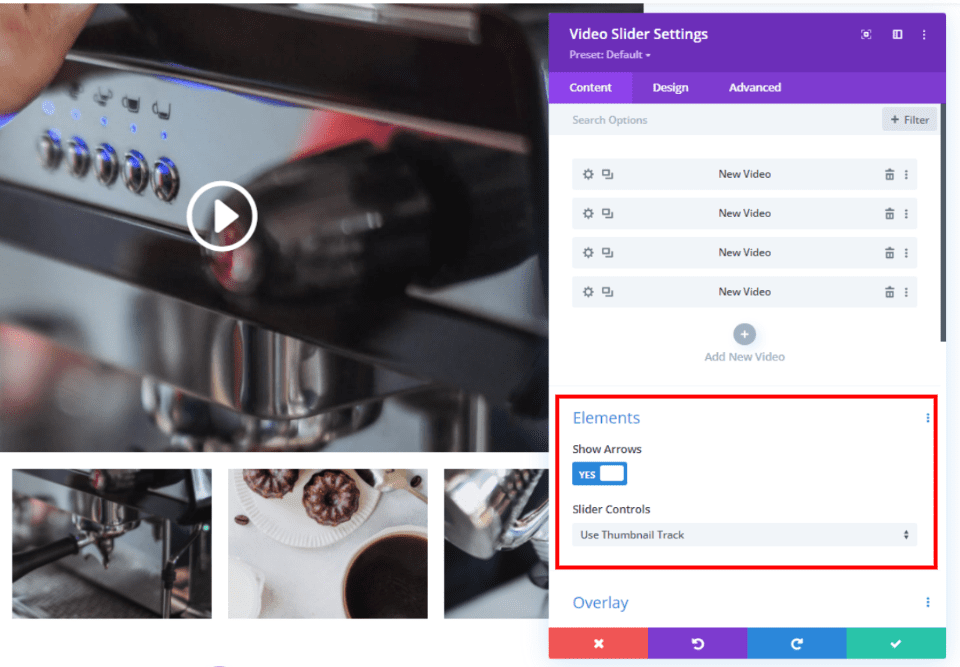Screen dimensions: 960x667
Task: Open the Filter options button
Action: tap(909, 119)
